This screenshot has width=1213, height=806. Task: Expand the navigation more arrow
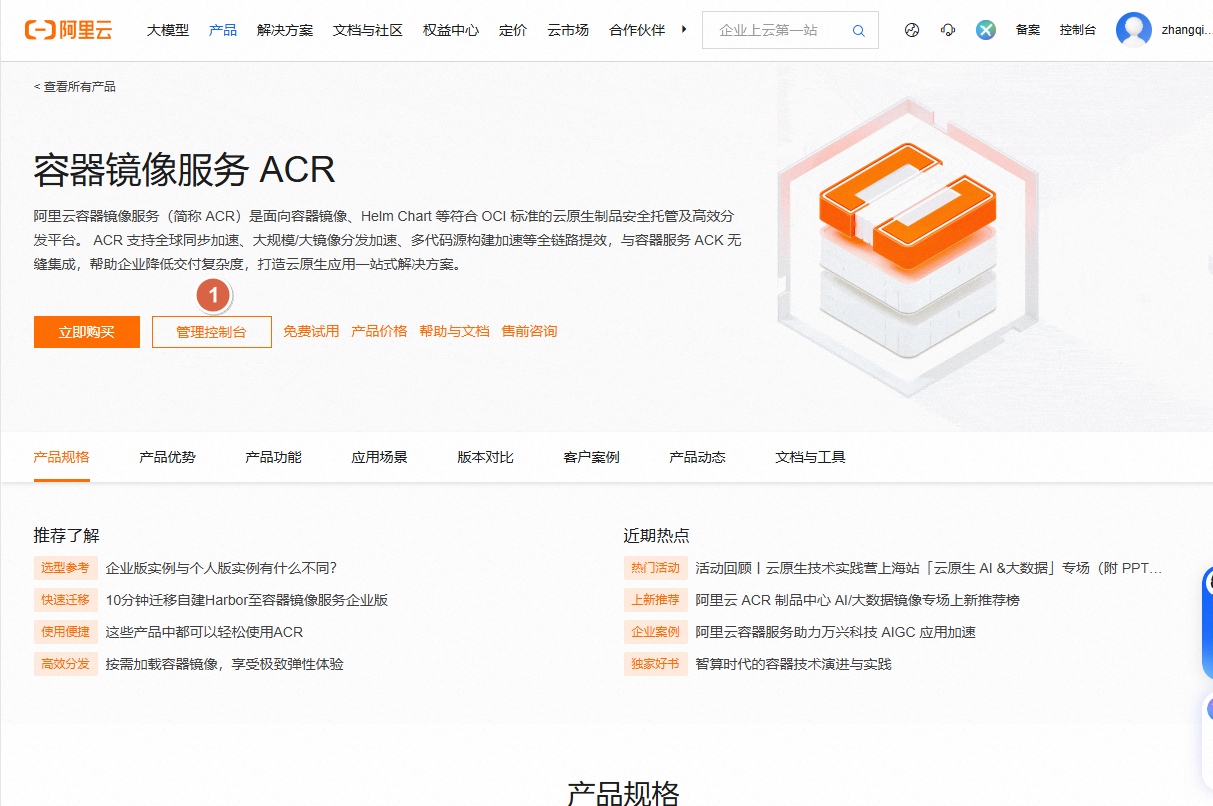click(684, 30)
